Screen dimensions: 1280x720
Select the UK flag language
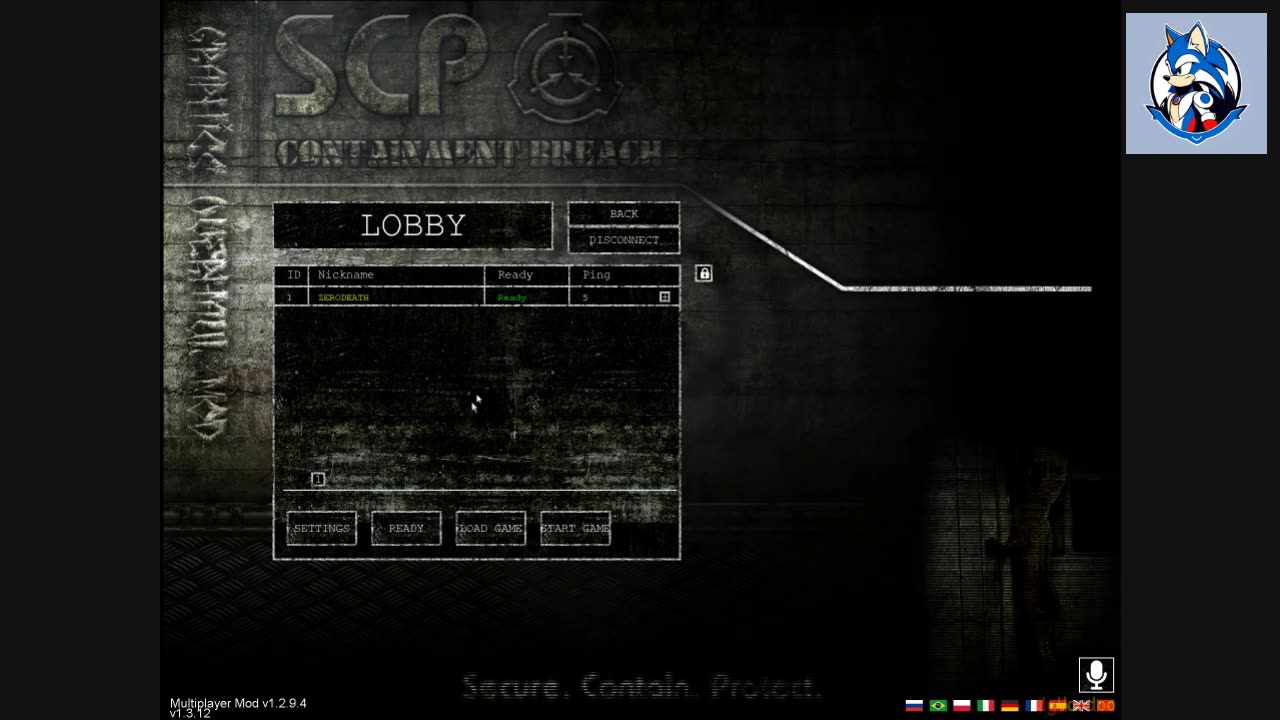click(x=1081, y=705)
